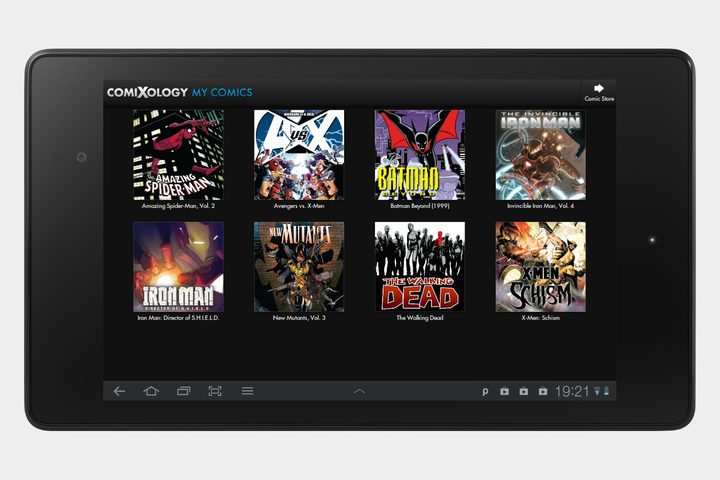The image size is (720, 480).
Task: Open the Amazing Spider-Man cover thumbnail
Action: tap(178, 154)
